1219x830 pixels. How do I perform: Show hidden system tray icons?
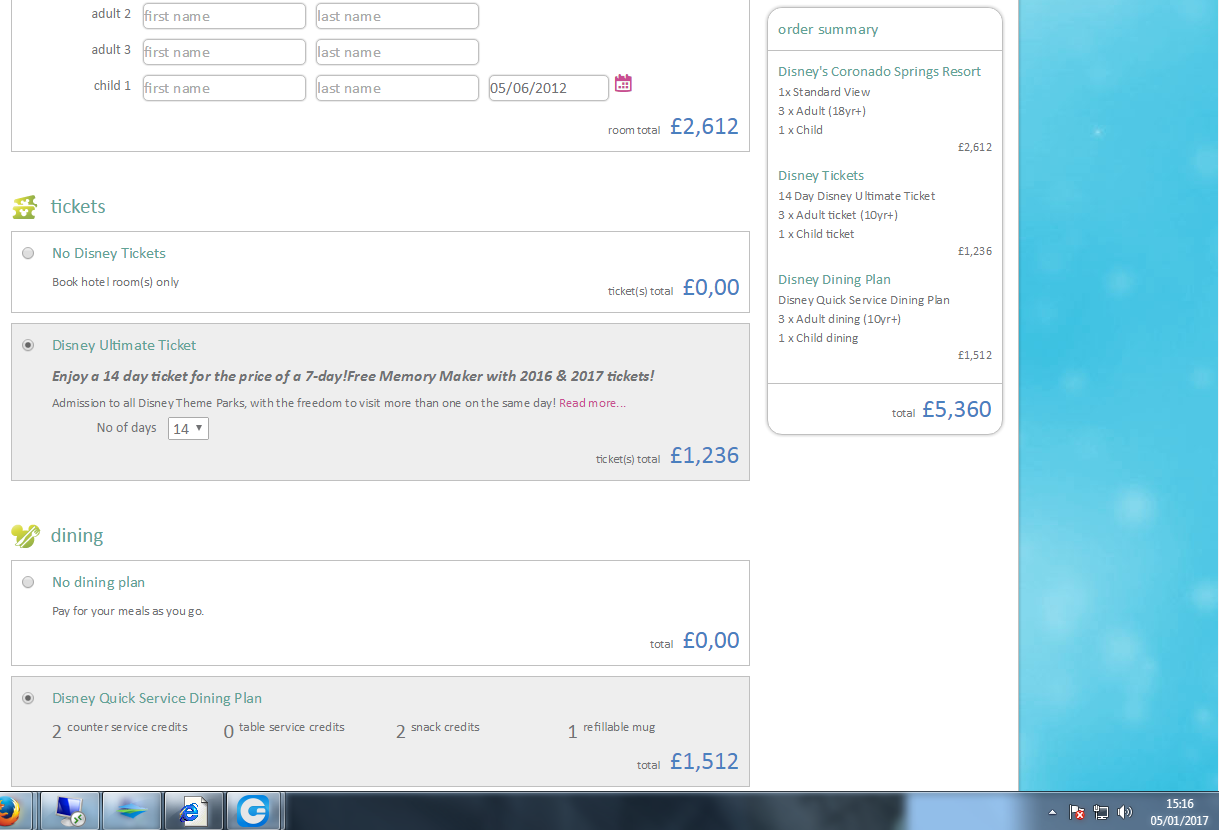(1053, 812)
